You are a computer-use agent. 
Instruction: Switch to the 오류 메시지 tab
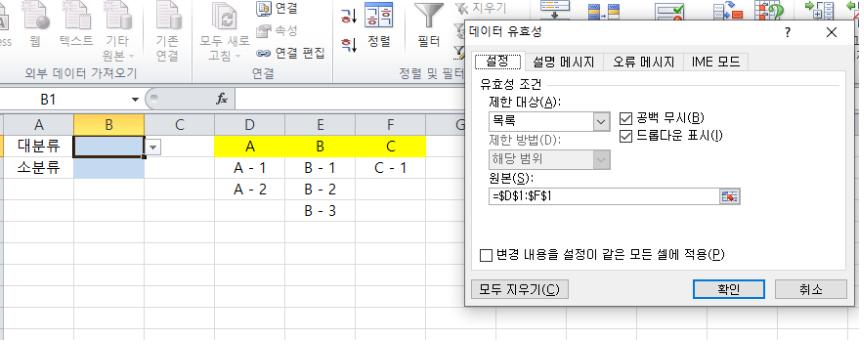coord(643,62)
